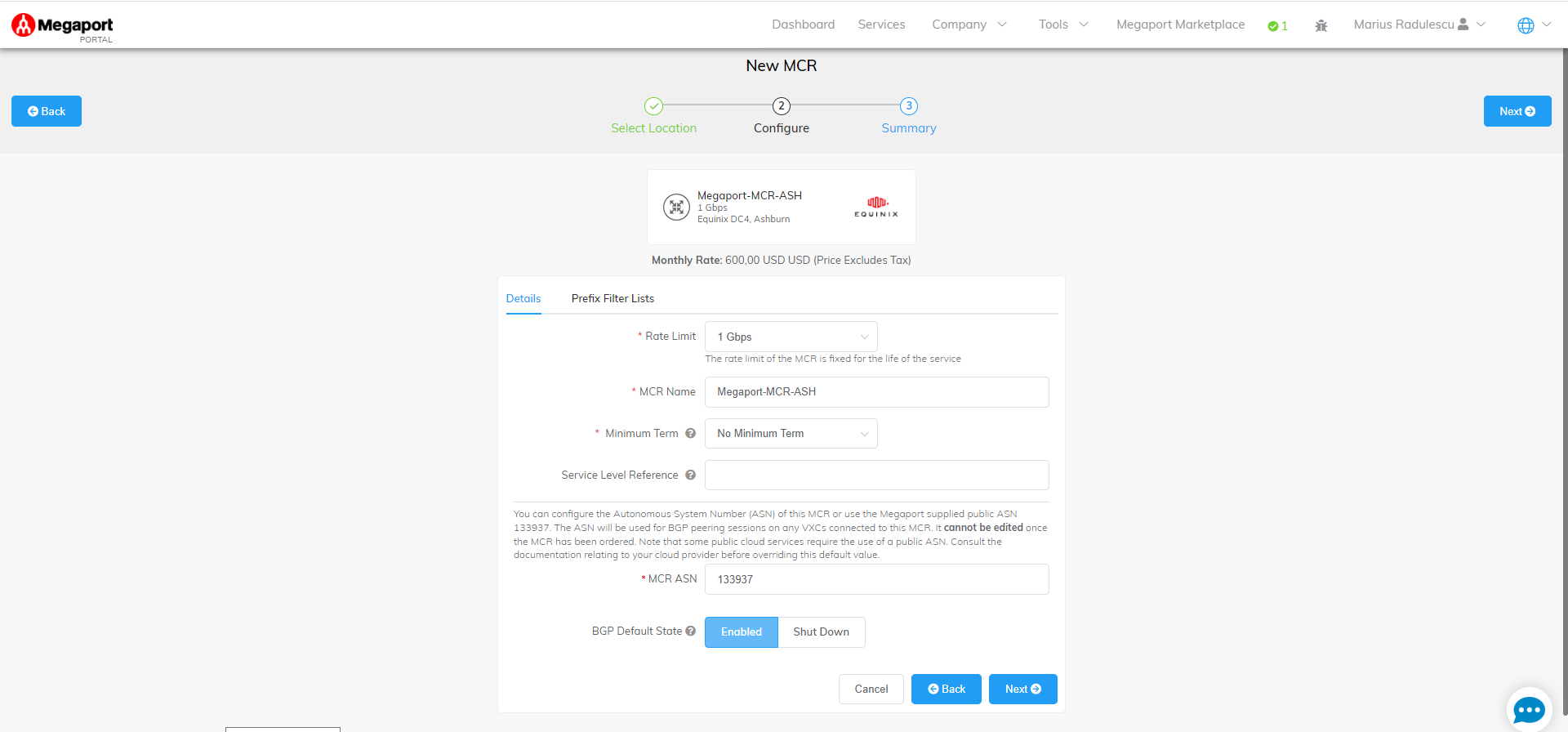Click the rate limit fixed-for-life hint text
This screenshot has width=1568, height=732.
pos(833,359)
